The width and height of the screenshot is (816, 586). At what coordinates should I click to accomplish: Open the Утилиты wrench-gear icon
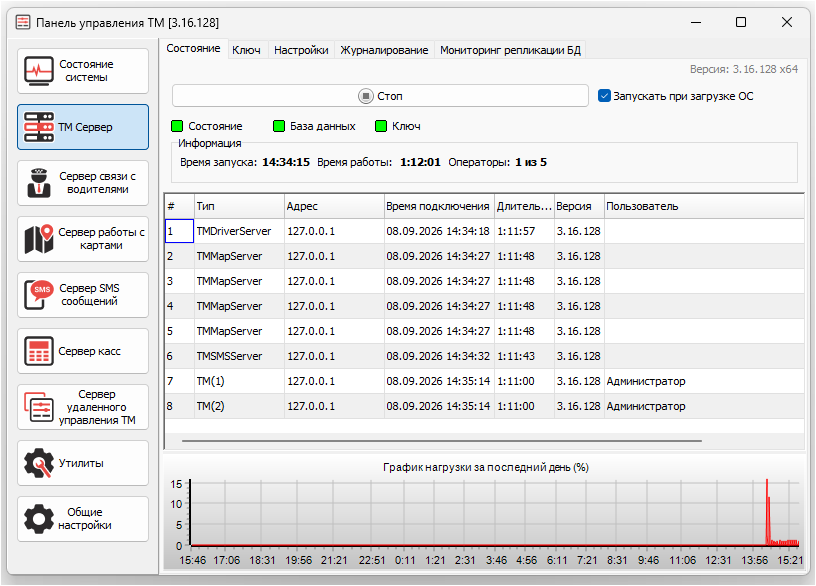39,463
